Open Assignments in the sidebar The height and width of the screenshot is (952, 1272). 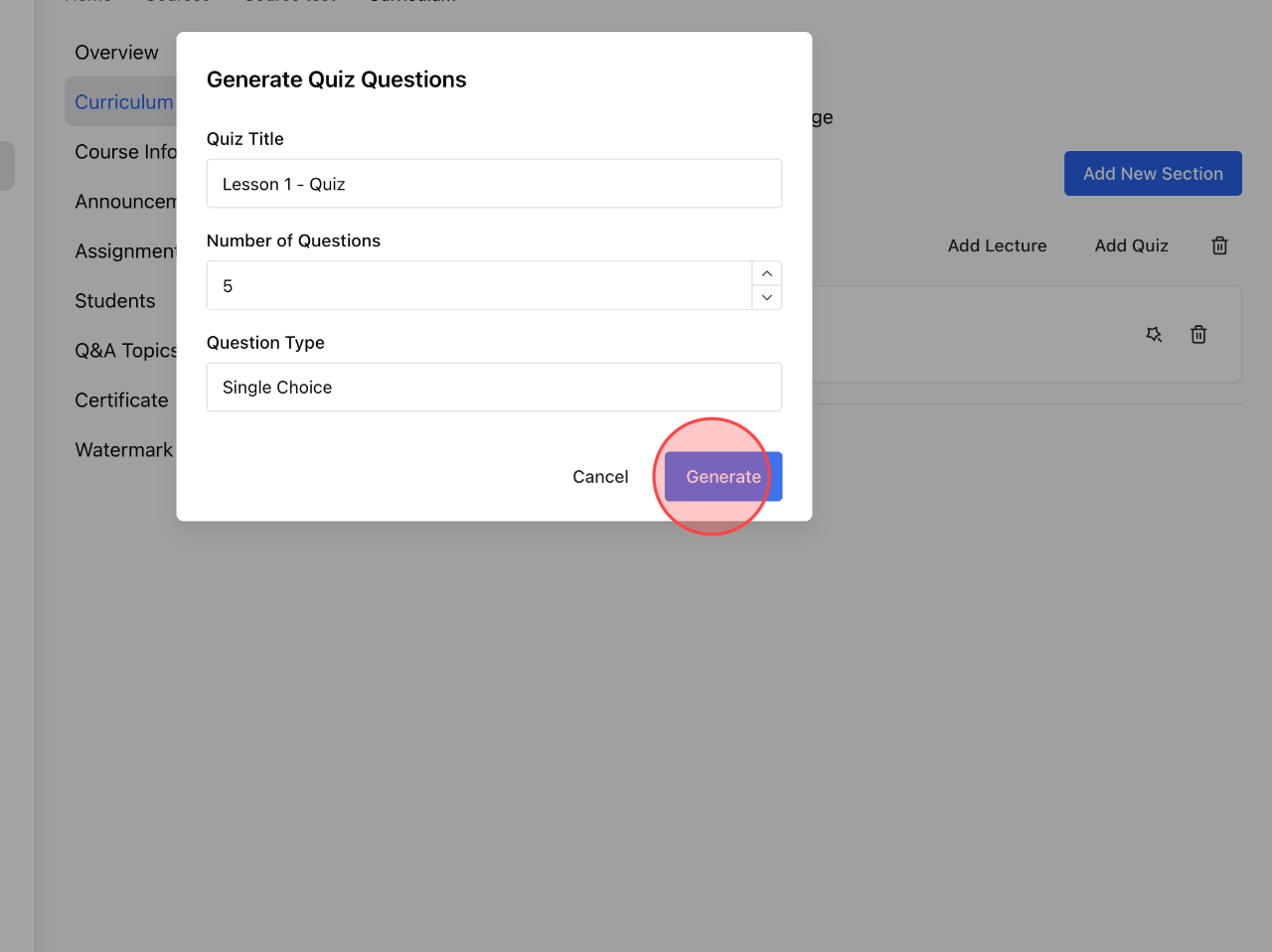(x=125, y=251)
